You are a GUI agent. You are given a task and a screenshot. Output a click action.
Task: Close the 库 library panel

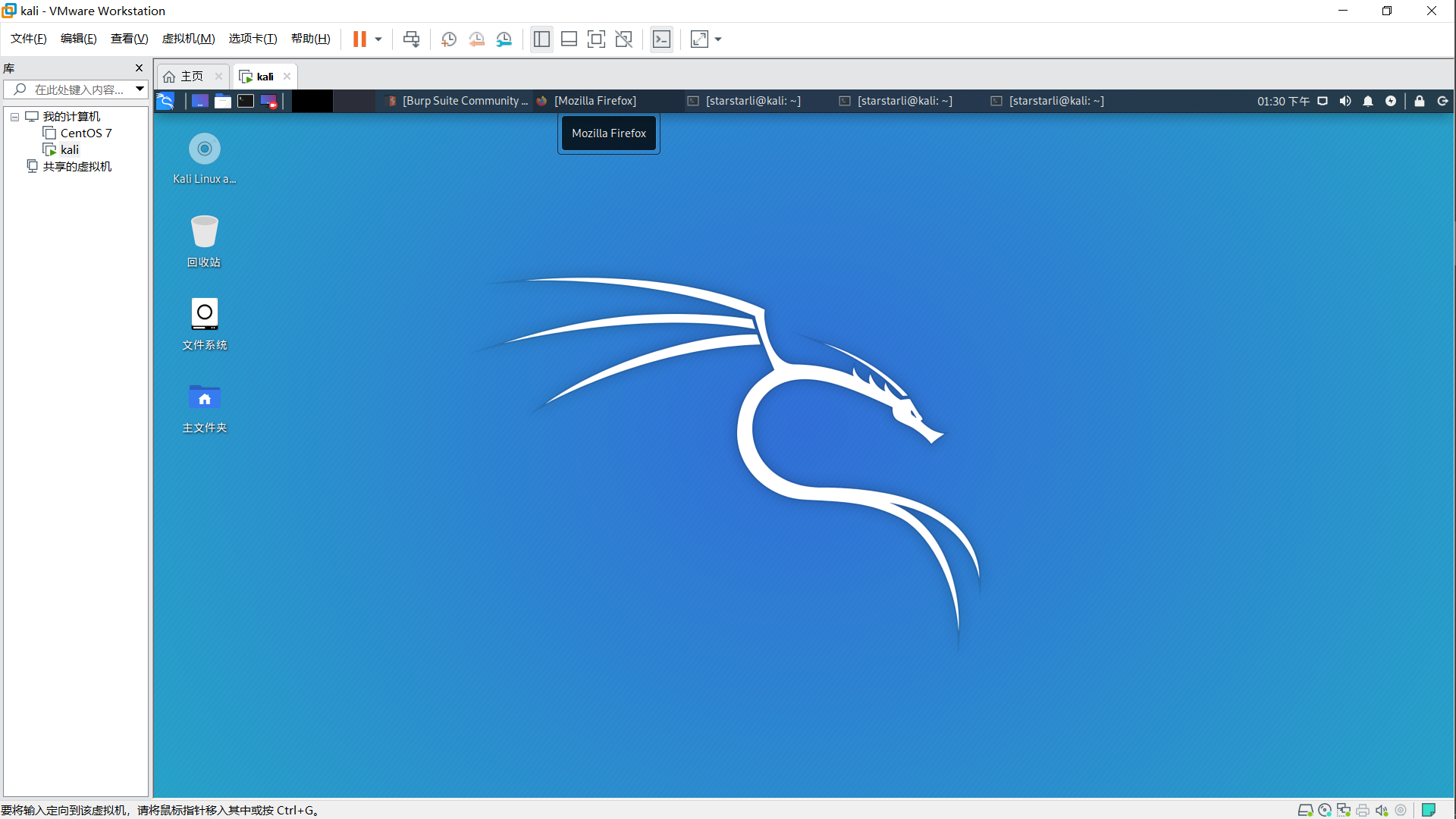pyautogui.click(x=139, y=68)
